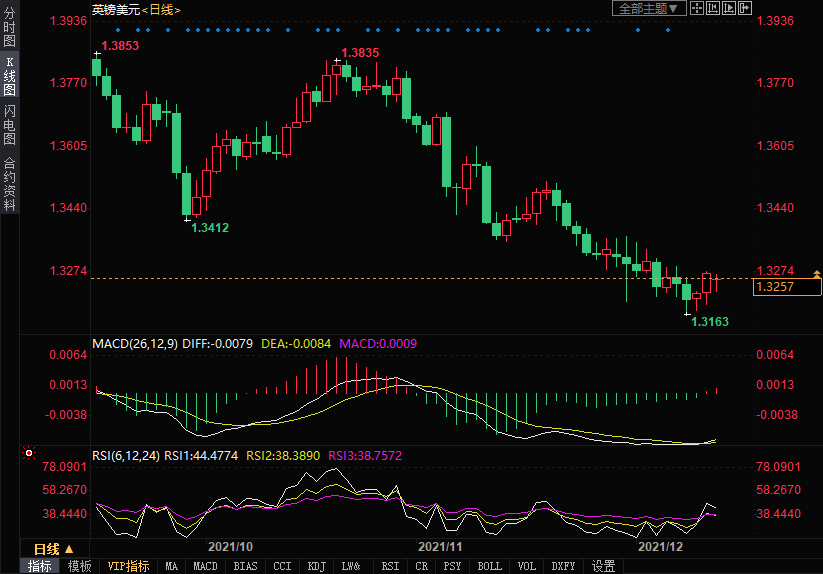Screen dimensions: 823x574
Task: Click the jump-to-start chart icon
Action: [x=714, y=8]
